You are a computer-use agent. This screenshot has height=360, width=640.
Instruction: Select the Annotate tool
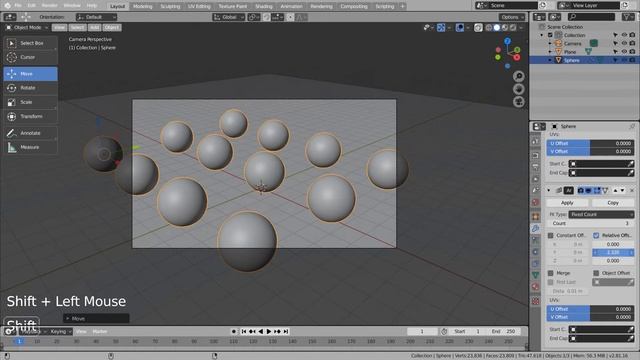(30, 133)
